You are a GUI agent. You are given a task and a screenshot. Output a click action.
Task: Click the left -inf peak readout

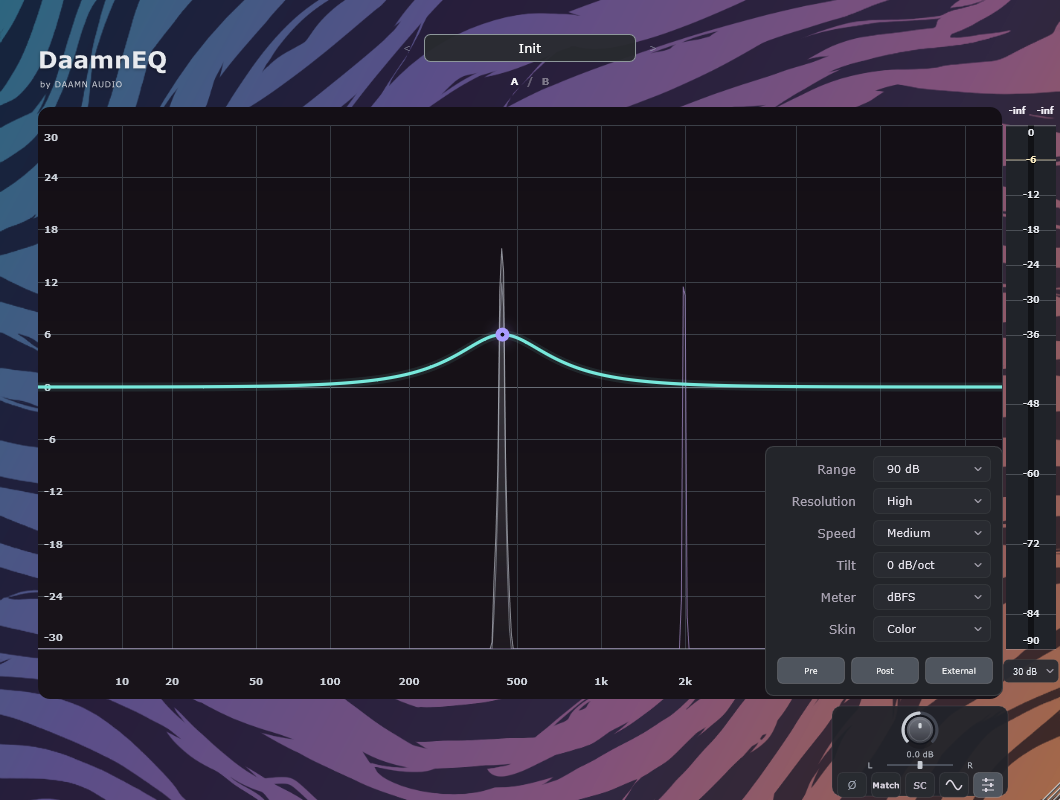click(x=1017, y=110)
